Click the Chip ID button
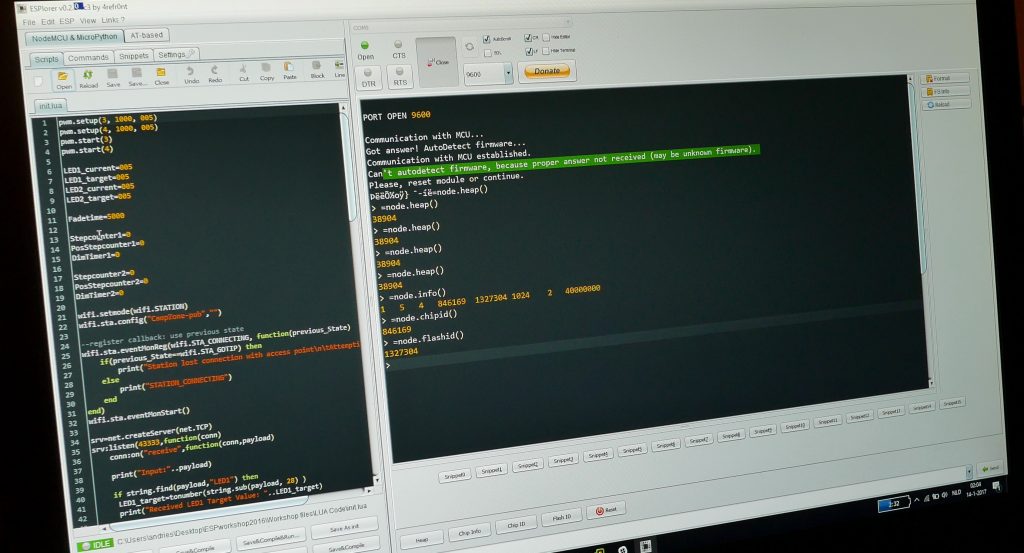This screenshot has height=553, width=1024. coord(516,524)
